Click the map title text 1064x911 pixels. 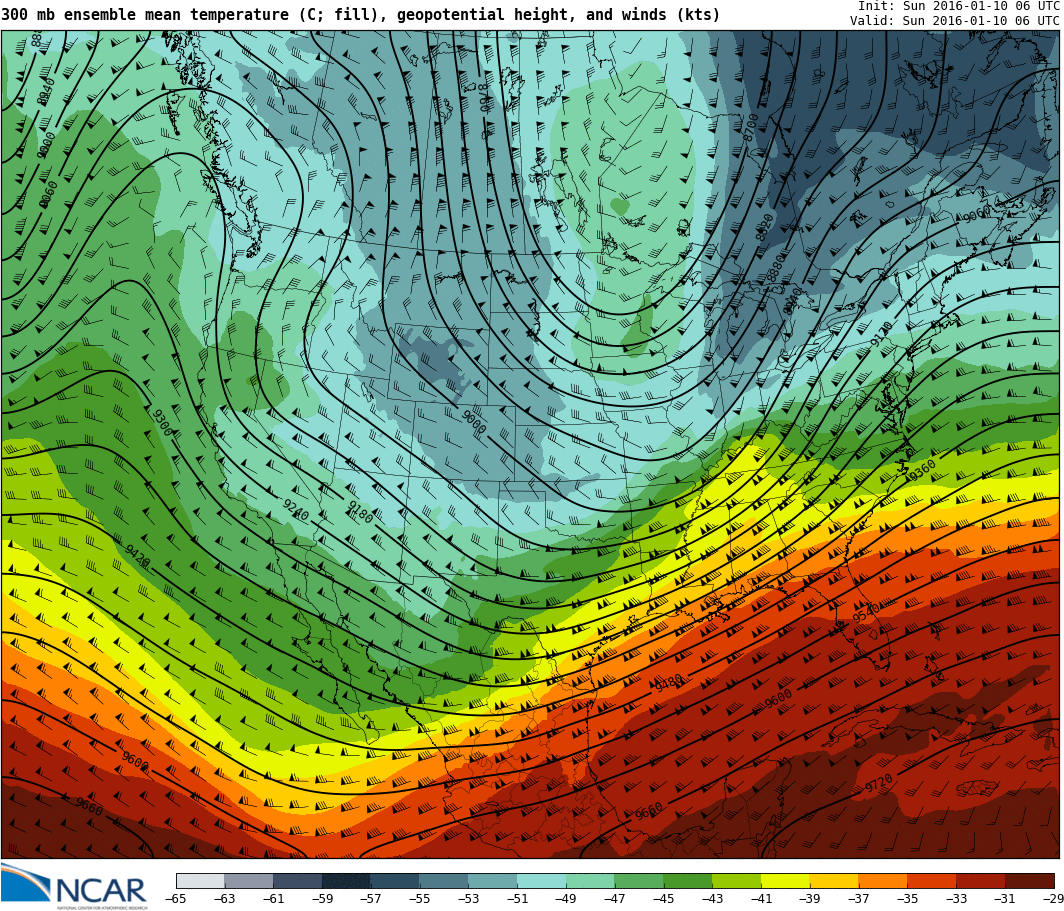point(360,14)
